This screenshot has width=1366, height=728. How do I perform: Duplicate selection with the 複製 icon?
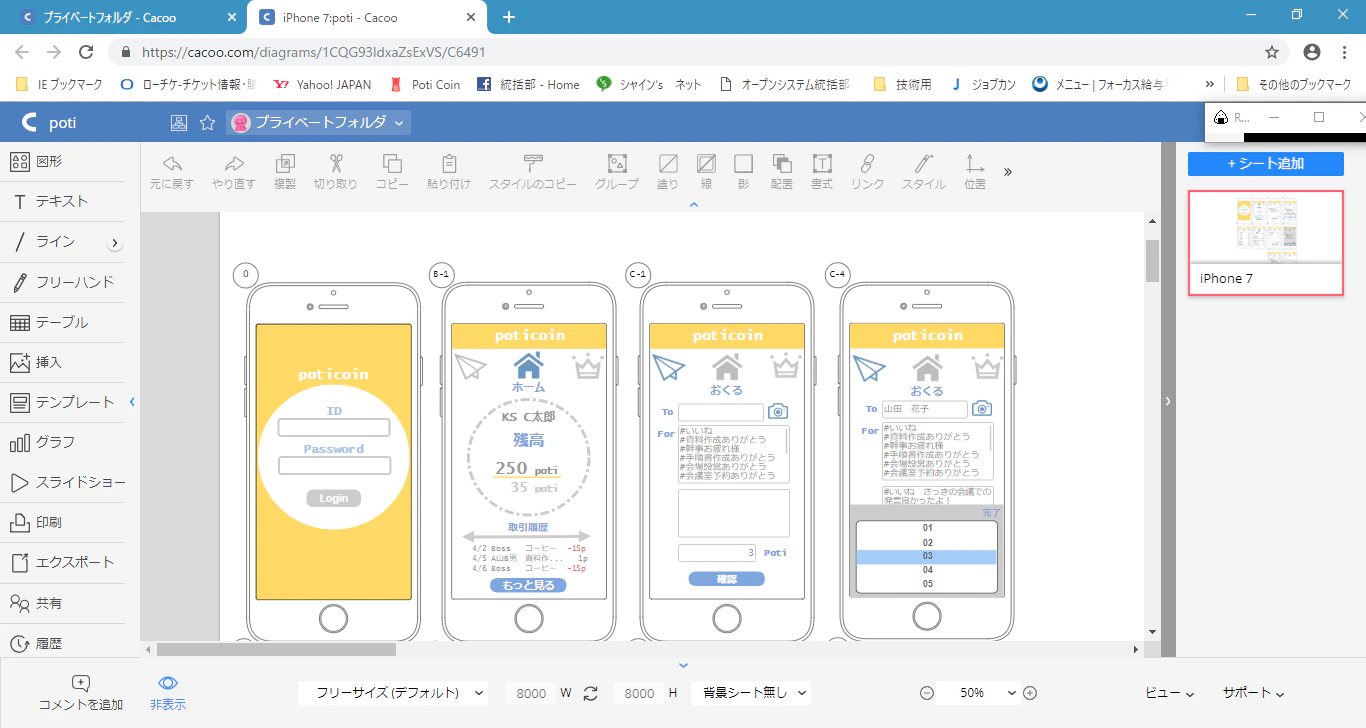(285, 171)
